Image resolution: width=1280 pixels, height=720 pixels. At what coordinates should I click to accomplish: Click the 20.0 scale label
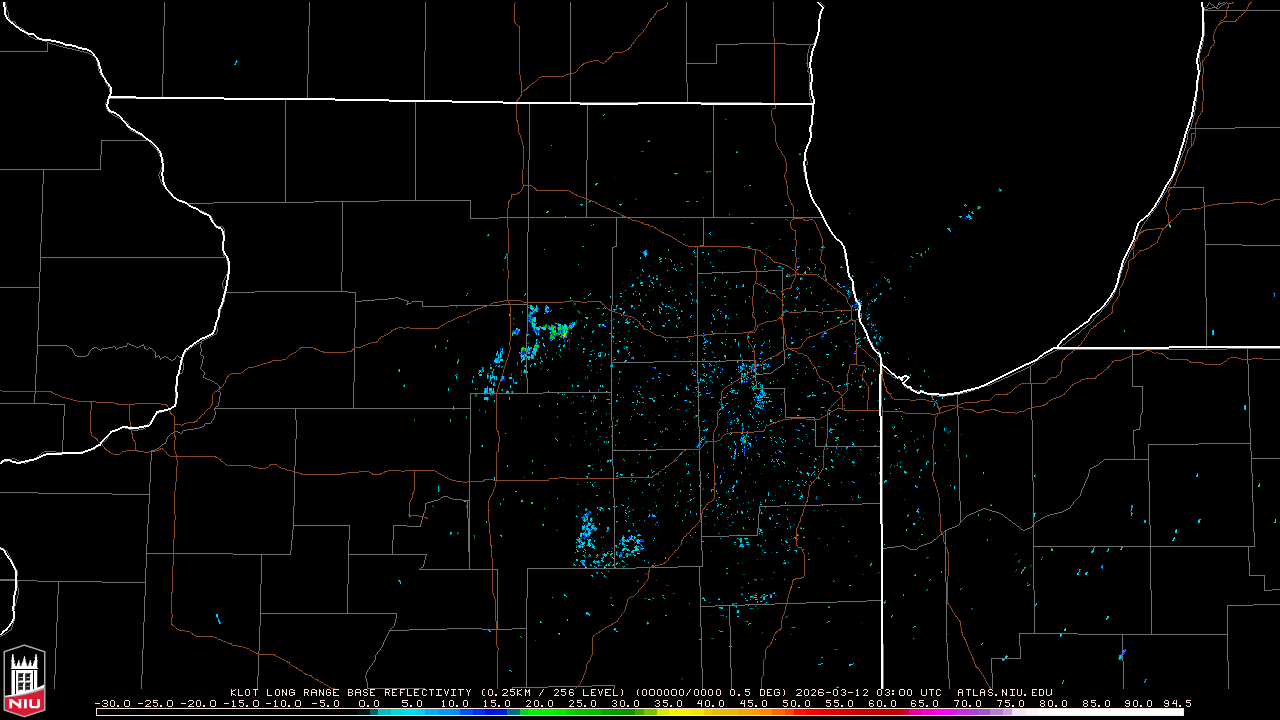coord(538,703)
